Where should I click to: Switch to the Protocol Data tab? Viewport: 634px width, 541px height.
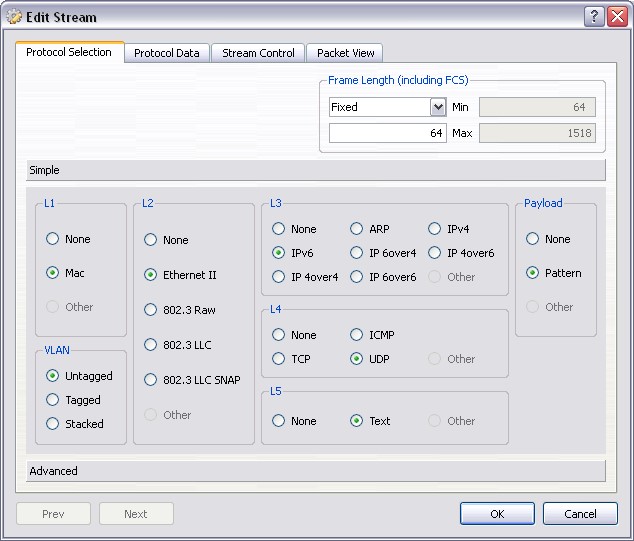pyautogui.click(x=166, y=53)
